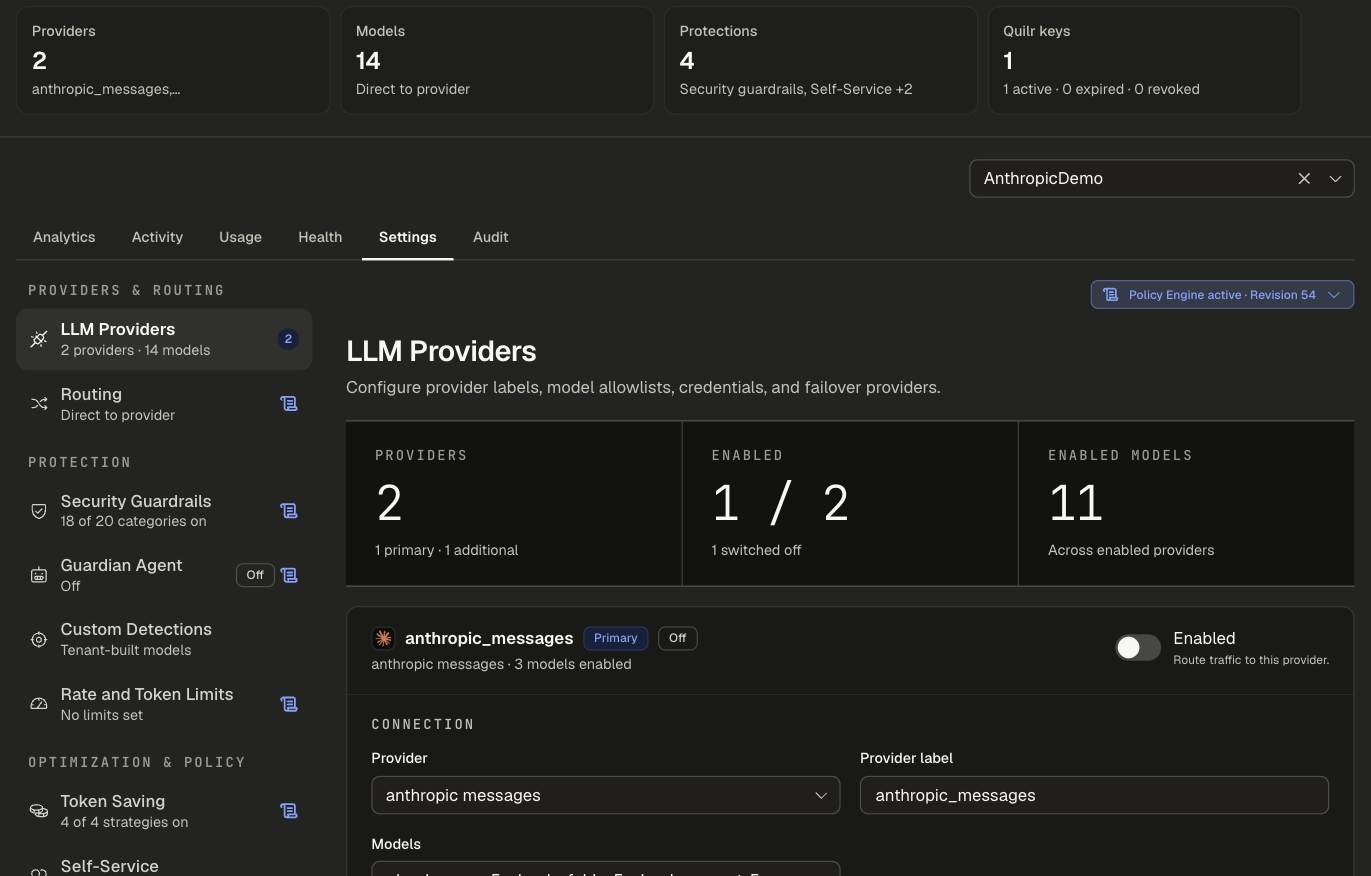
Task: Open the Custom Detections section
Action: (x=164, y=640)
